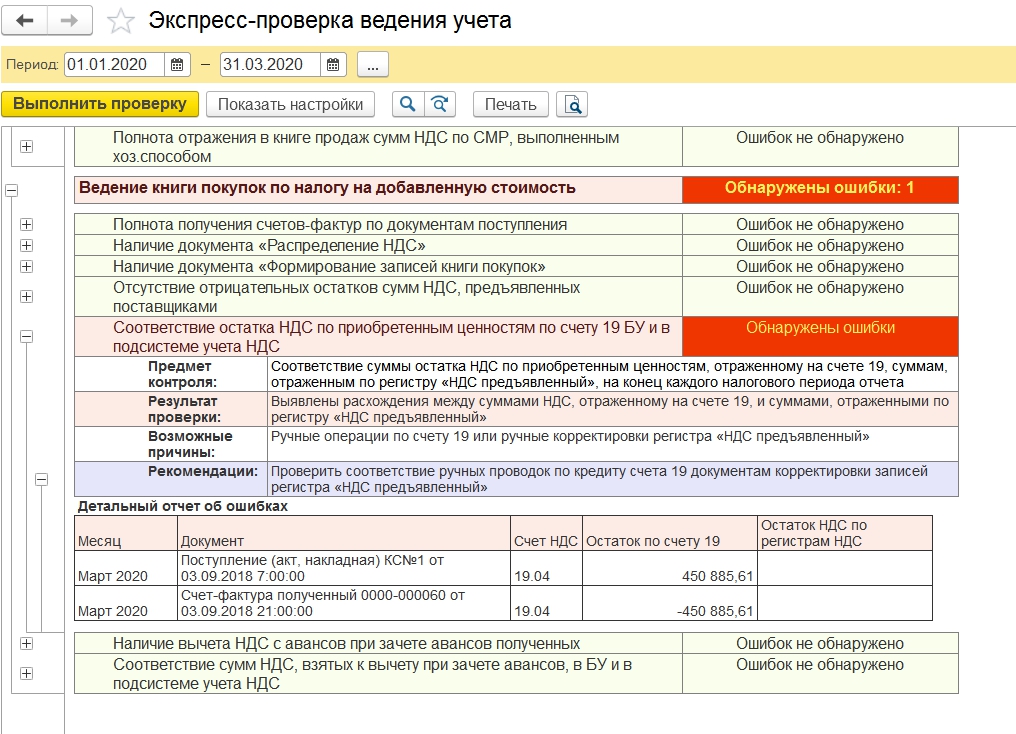Click the orange-red Обнаружены ошибки cell for счет 19 check
The height and width of the screenshot is (734, 1016).
[x=820, y=336]
